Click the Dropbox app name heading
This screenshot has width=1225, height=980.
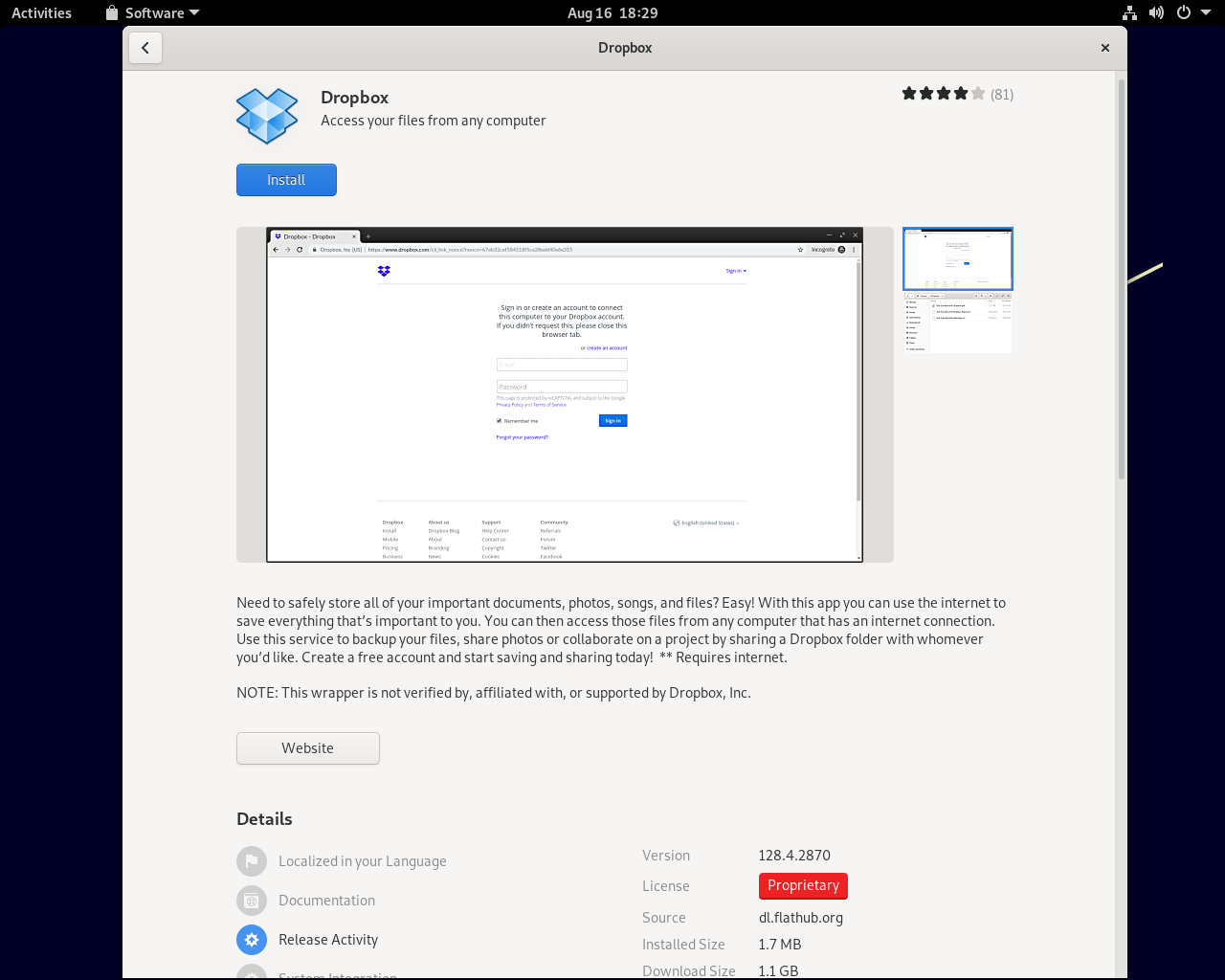point(354,98)
